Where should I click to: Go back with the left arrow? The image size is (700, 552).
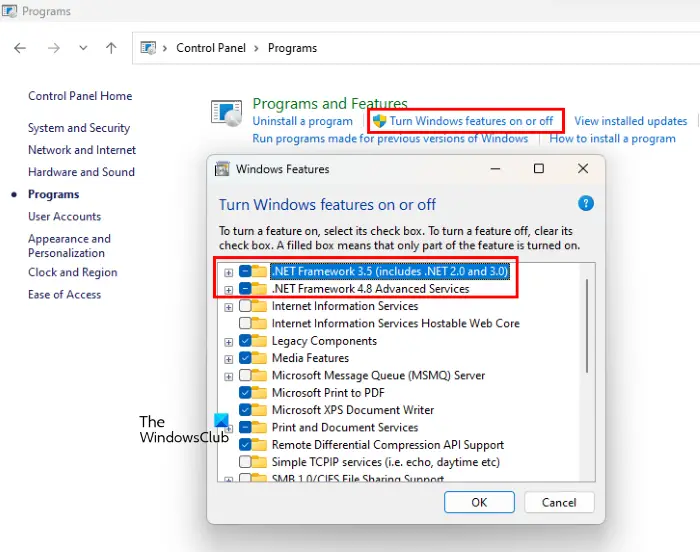pyautogui.click(x=20, y=48)
